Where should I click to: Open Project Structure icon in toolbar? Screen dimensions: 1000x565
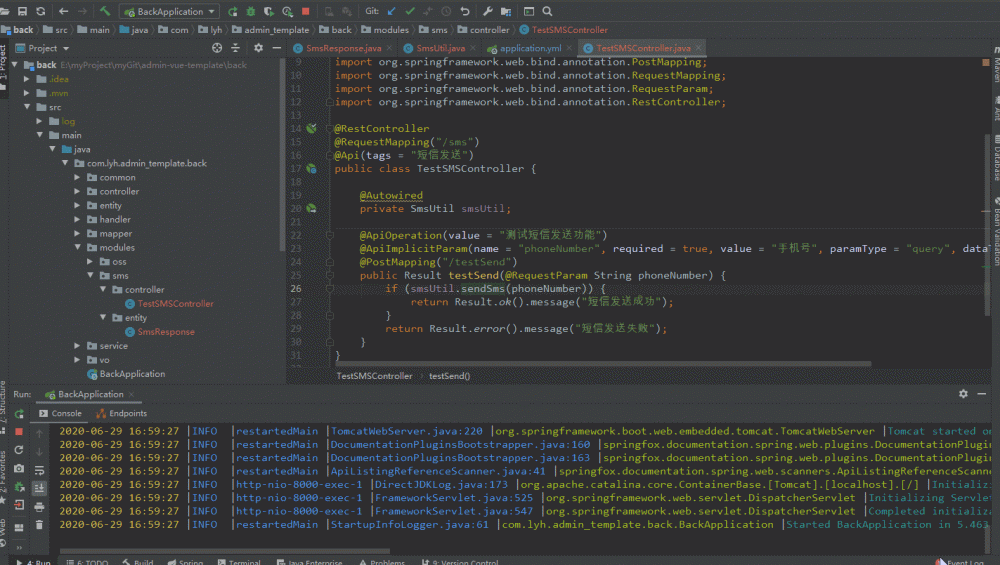[506, 11]
